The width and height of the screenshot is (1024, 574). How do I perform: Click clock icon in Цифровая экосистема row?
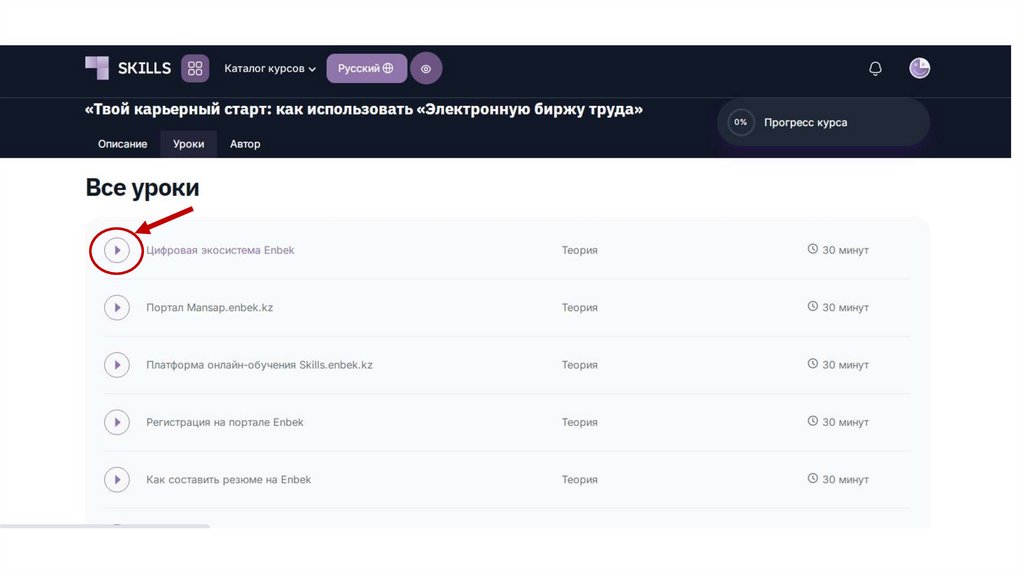(x=812, y=249)
